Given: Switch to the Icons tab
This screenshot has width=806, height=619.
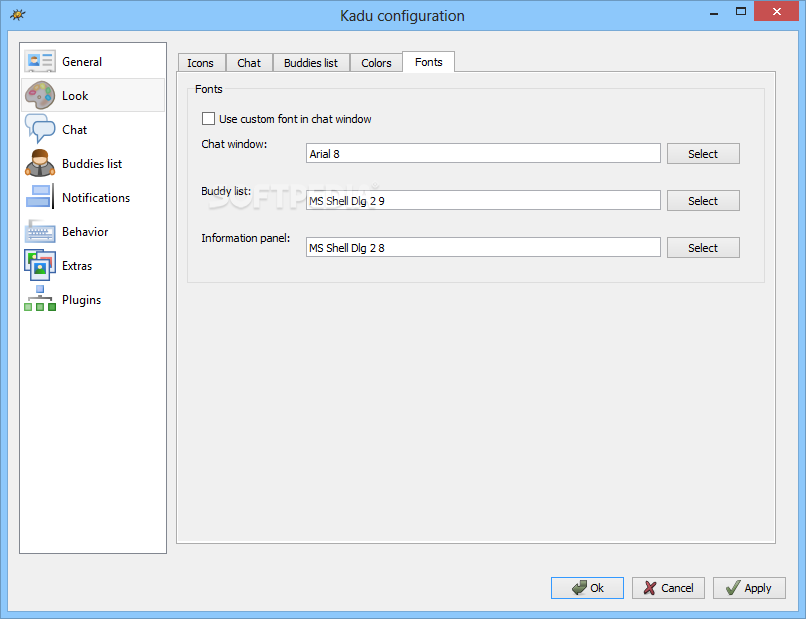Looking at the screenshot, I should tap(202, 63).
